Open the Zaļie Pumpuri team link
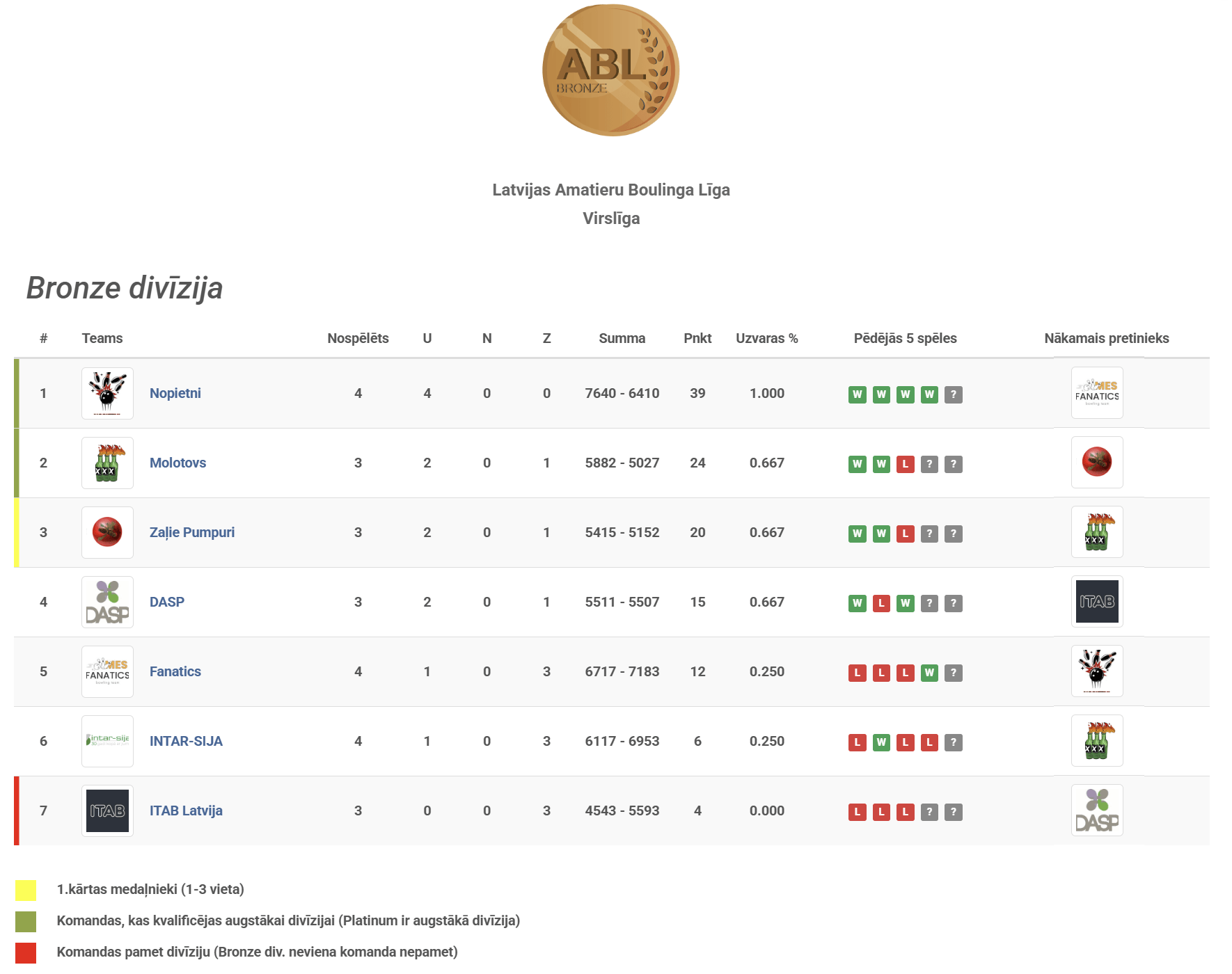The image size is (1232, 974). 192,532
